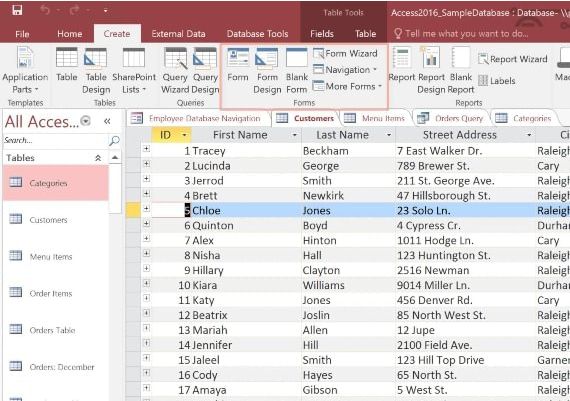Screen dimensions: 570x401
Task: Click the cell containing Newkirk
Action: [348, 196]
